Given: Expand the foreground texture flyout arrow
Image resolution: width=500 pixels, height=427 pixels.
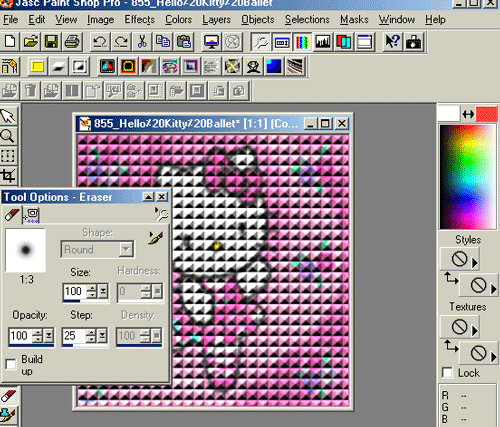Looking at the screenshot, I should [x=475, y=331].
